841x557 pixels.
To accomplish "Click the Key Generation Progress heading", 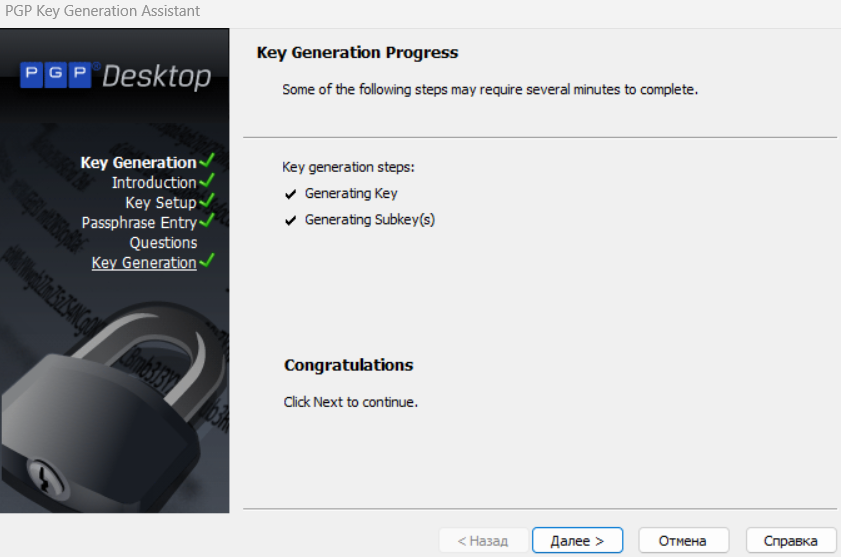I will 358,53.
